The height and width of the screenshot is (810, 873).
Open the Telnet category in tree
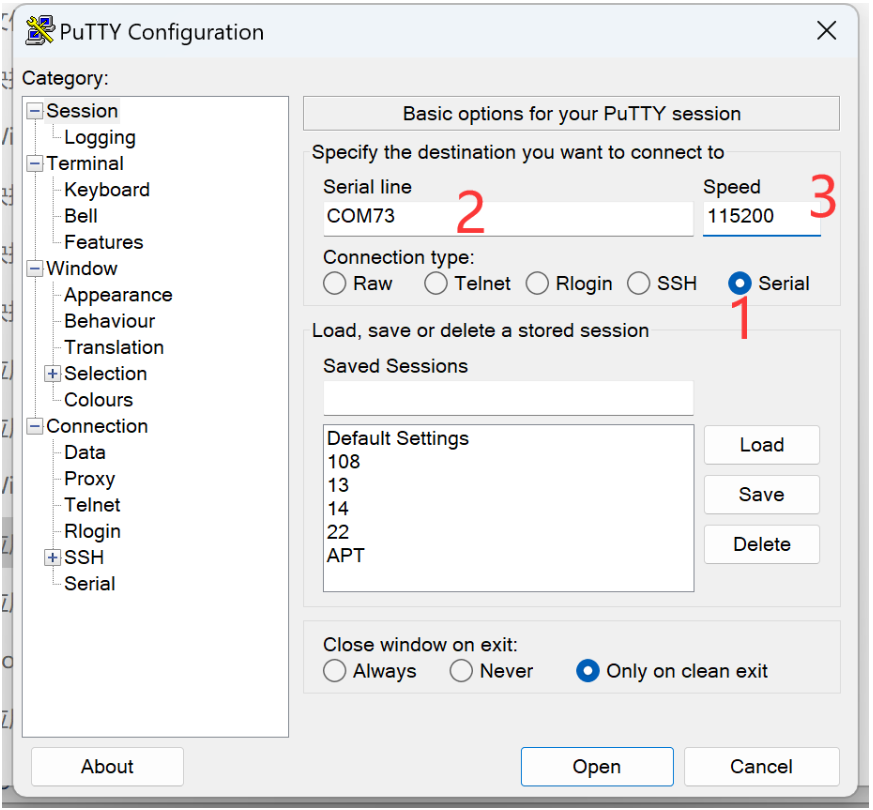pyautogui.click(x=92, y=505)
